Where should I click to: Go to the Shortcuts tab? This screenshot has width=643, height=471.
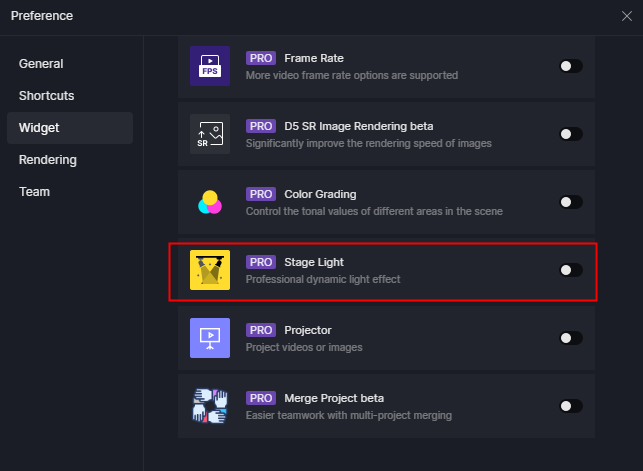point(46,96)
